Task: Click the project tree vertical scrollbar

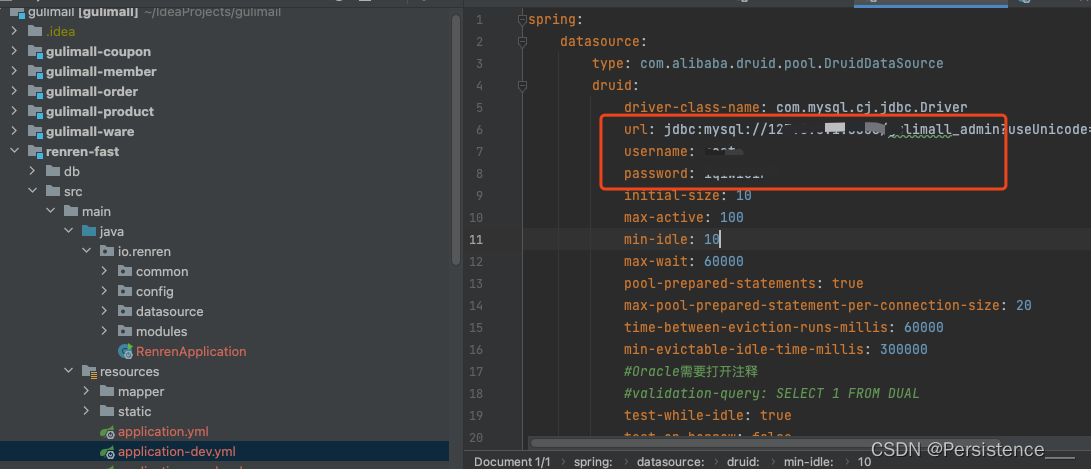Action: point(456,139)
